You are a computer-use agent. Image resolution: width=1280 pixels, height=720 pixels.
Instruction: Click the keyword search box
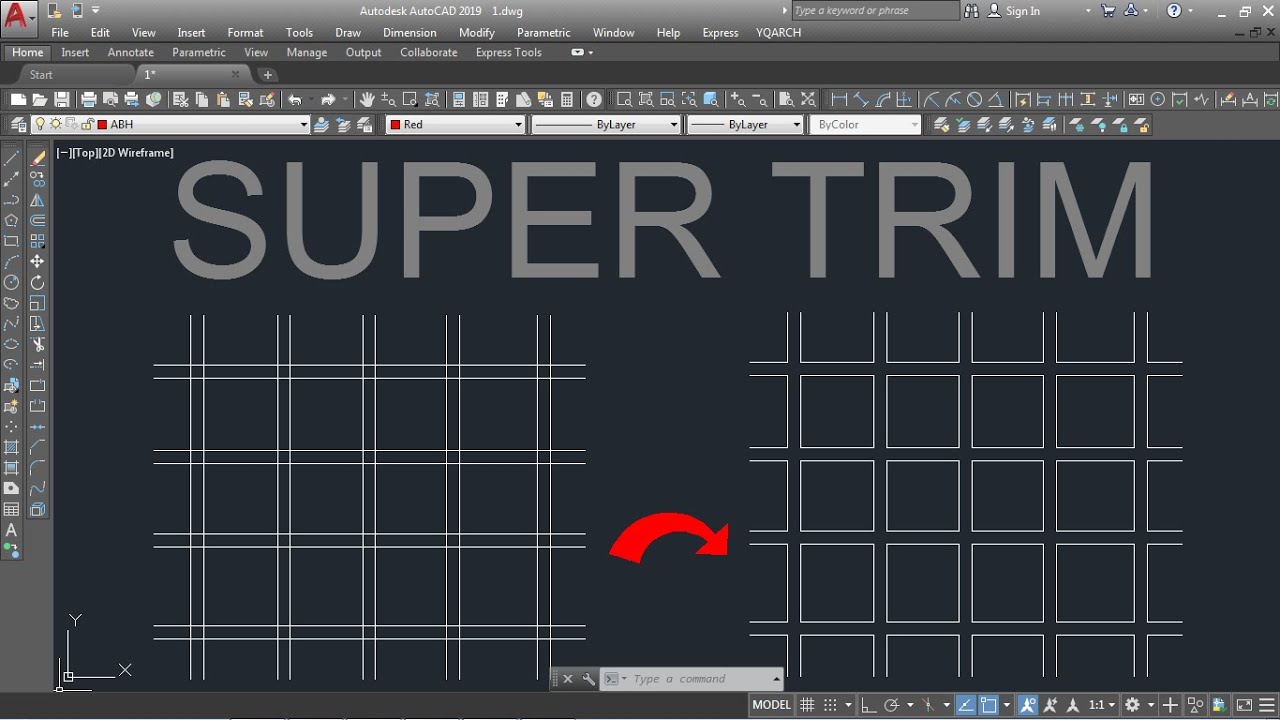click(875, 11)
